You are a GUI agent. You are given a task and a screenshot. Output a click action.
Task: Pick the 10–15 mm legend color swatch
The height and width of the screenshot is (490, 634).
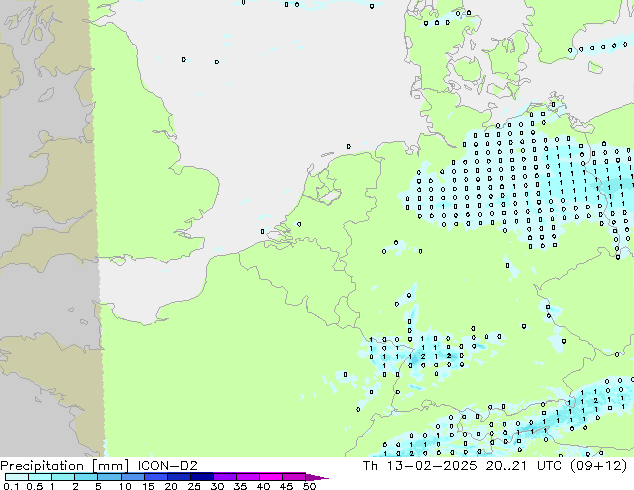(x=133, y=477)
